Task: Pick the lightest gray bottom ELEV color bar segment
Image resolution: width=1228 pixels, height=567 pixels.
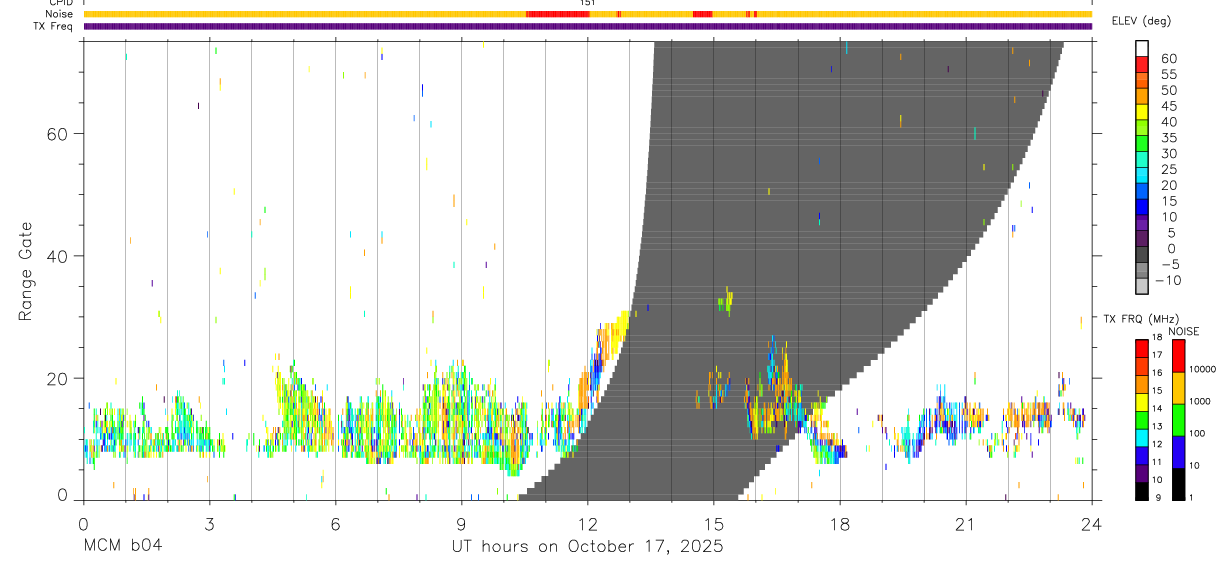Action: point(1142,286)
